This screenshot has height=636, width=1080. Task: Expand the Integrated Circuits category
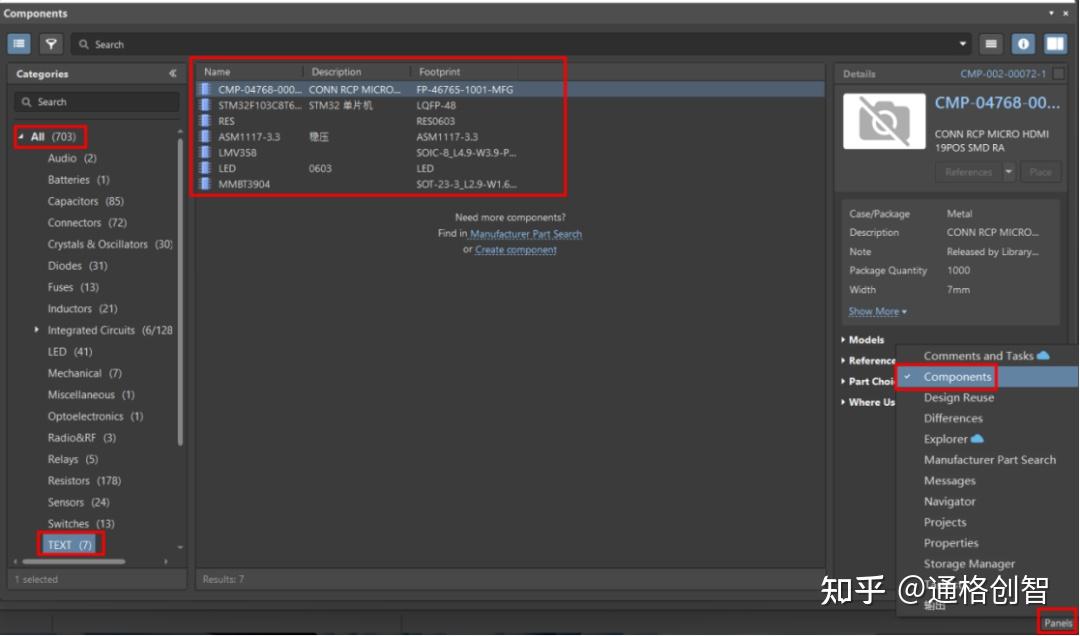coord(37,330)
